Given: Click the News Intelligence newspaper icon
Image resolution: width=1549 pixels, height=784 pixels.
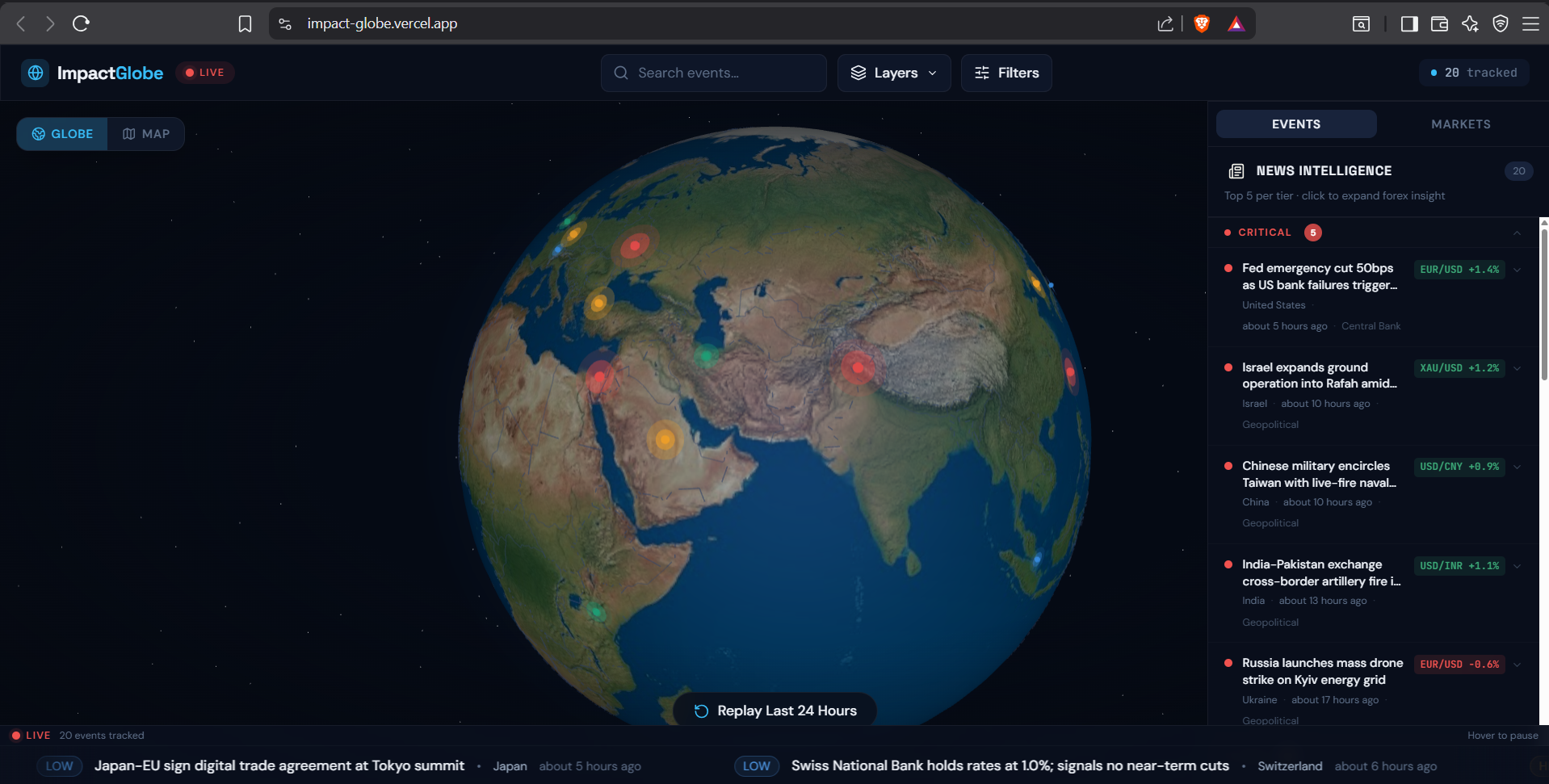Looking at the screenshot, I should click(1236, 171).
